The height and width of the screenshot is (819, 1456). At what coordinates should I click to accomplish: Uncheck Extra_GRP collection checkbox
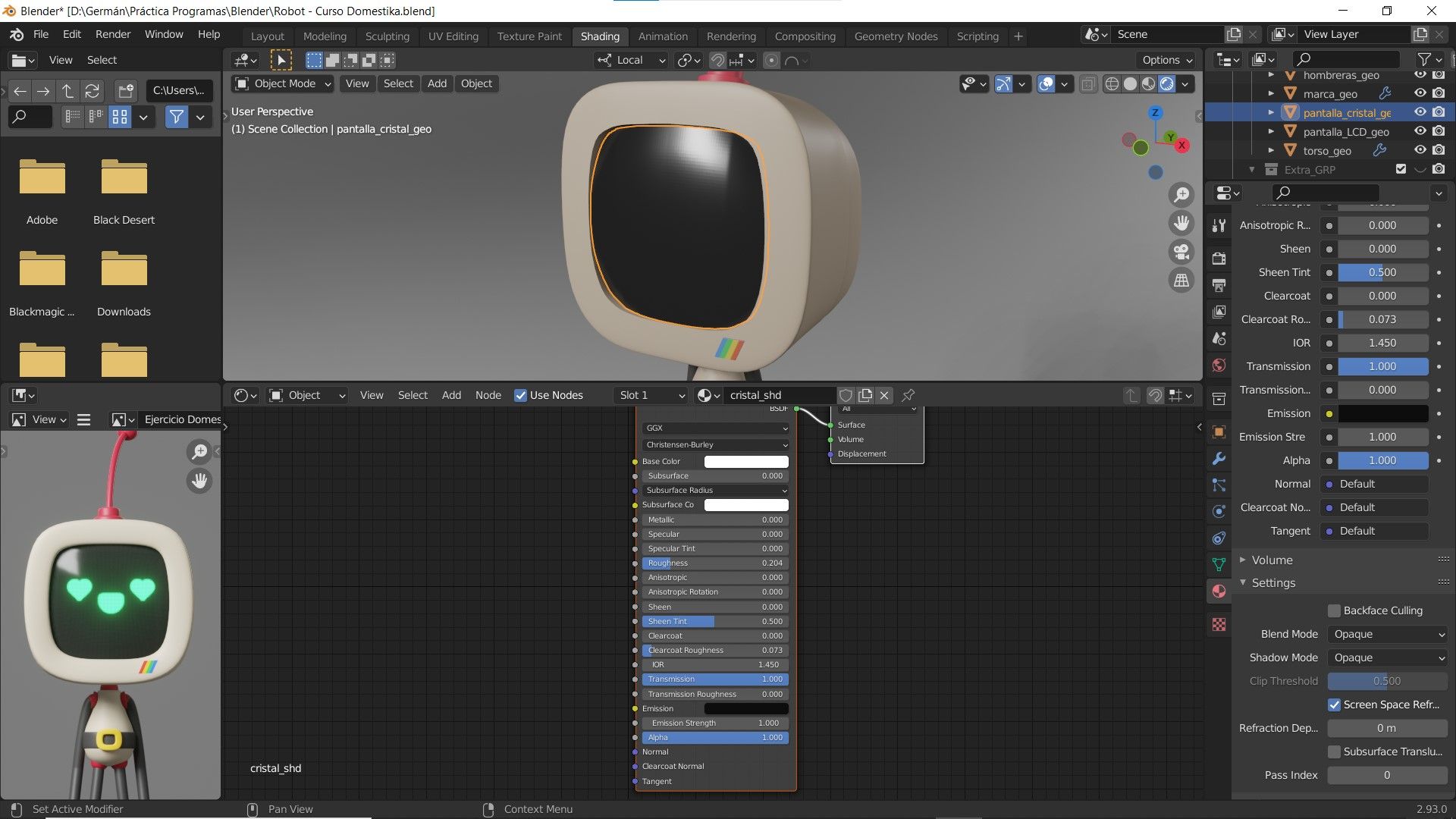1401,169
